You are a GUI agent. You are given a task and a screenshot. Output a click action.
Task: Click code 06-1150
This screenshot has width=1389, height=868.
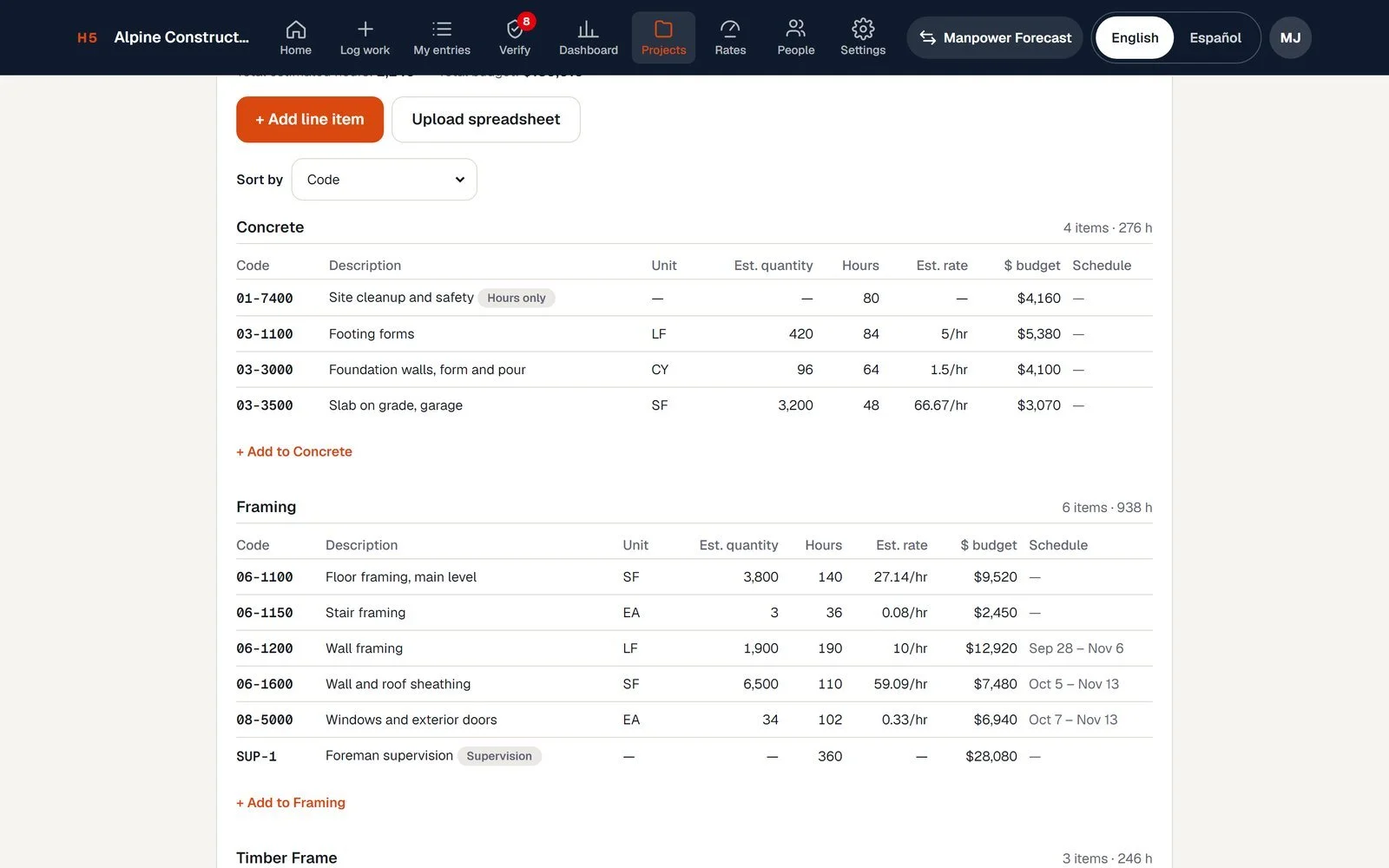[x=265, y=613]
